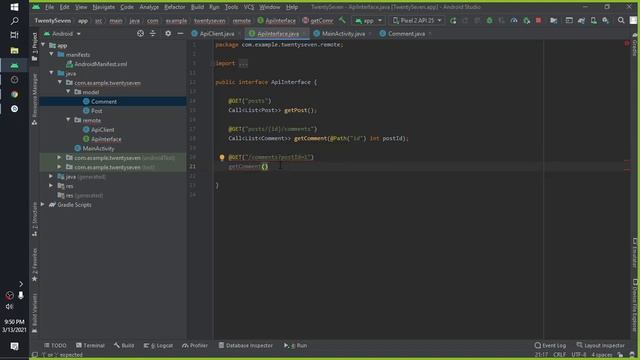Image resolution: width=640 pixels, height=360 pixels.
Task: Toggle Device File Explorer side tab
Action: [x=635, y=305]
